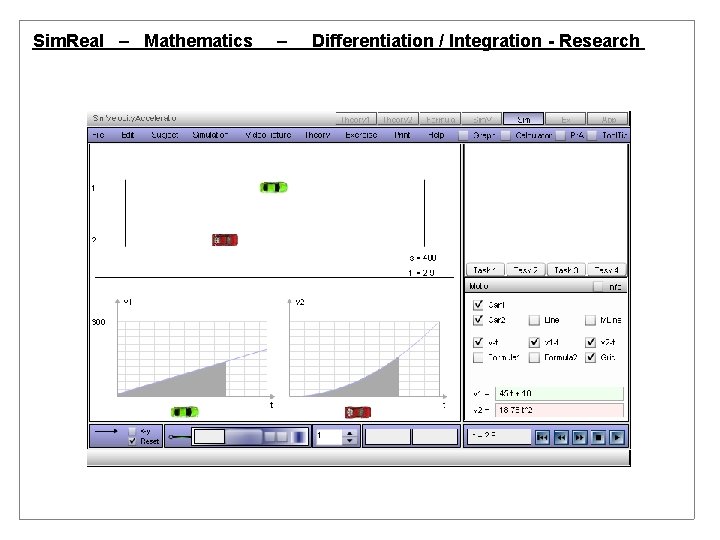Screen dimensions: 720x540
Task: Open the Subject menu
Action: click(164, 135)
